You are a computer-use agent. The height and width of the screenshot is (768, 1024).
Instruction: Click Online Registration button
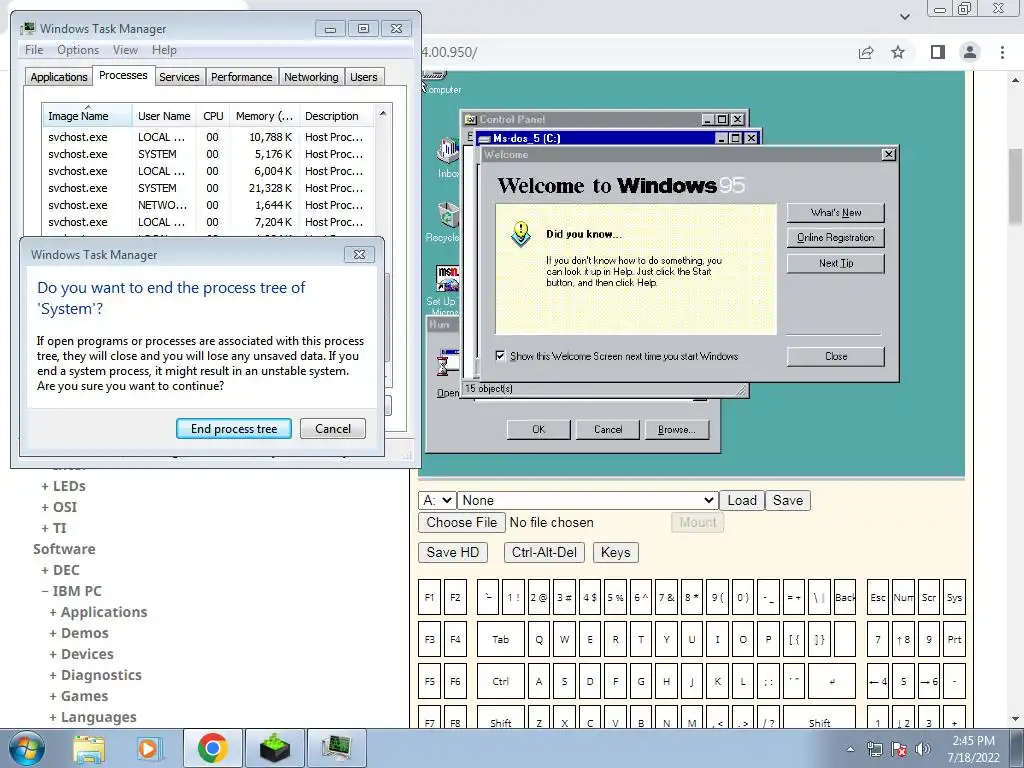click(836, 238)
